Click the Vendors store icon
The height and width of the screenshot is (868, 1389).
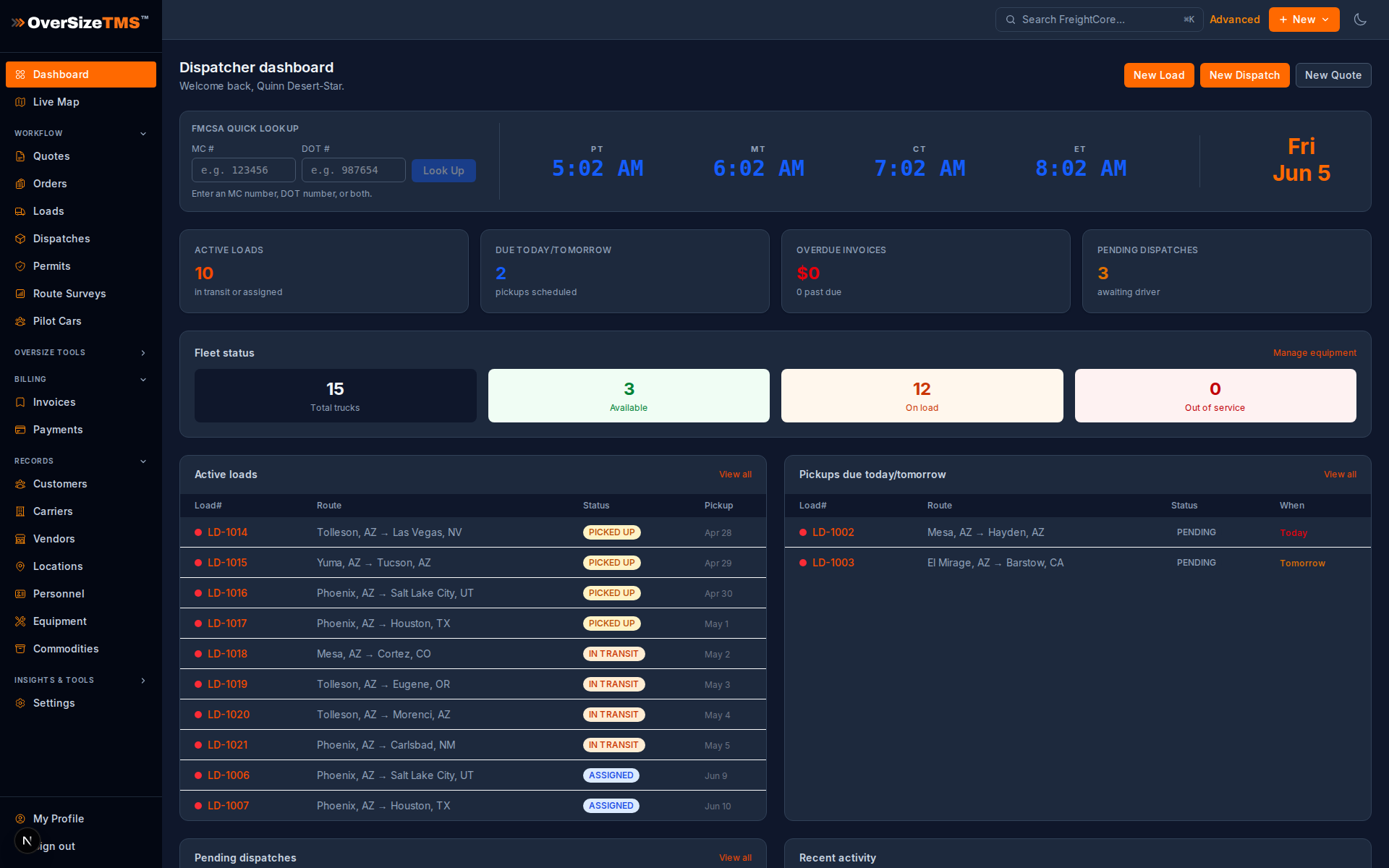point(20,539)
